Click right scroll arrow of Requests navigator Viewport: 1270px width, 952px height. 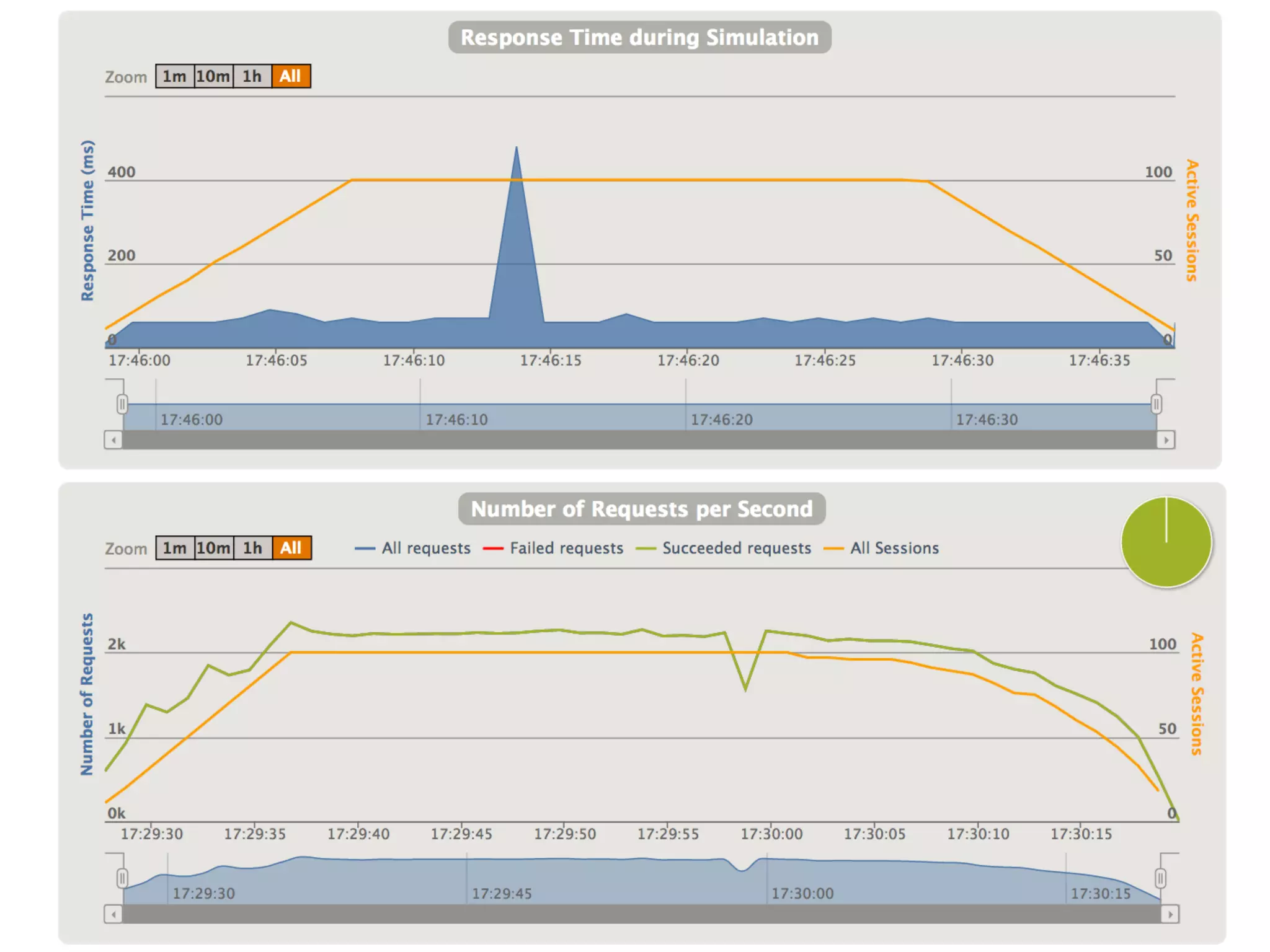[x=1170, y=914]
